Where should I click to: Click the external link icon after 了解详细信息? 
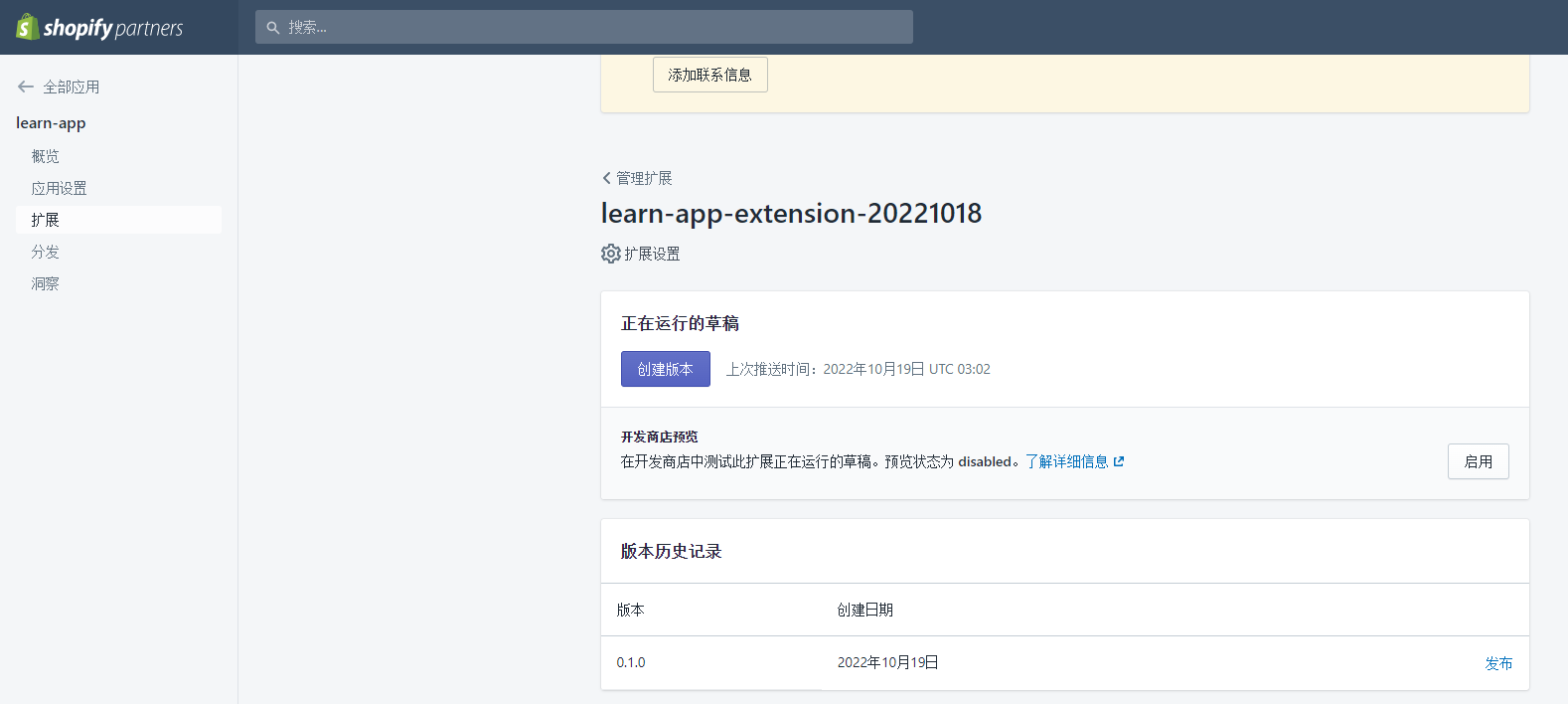click(x=1119, y=461)
